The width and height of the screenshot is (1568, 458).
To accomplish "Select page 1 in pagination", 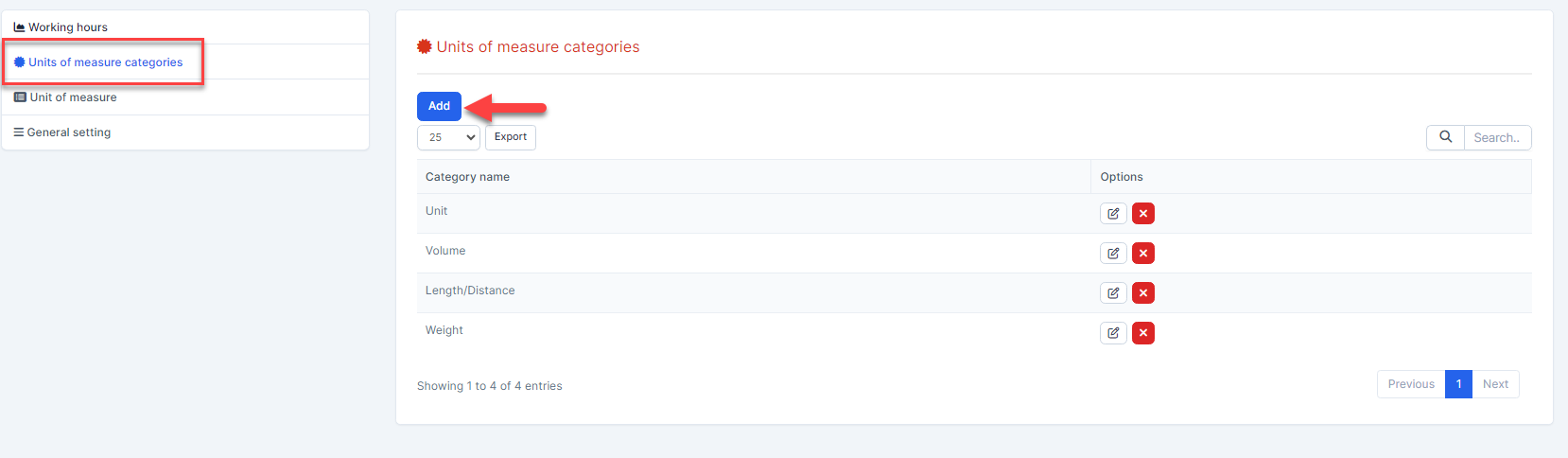I will tap(1458, 384).
